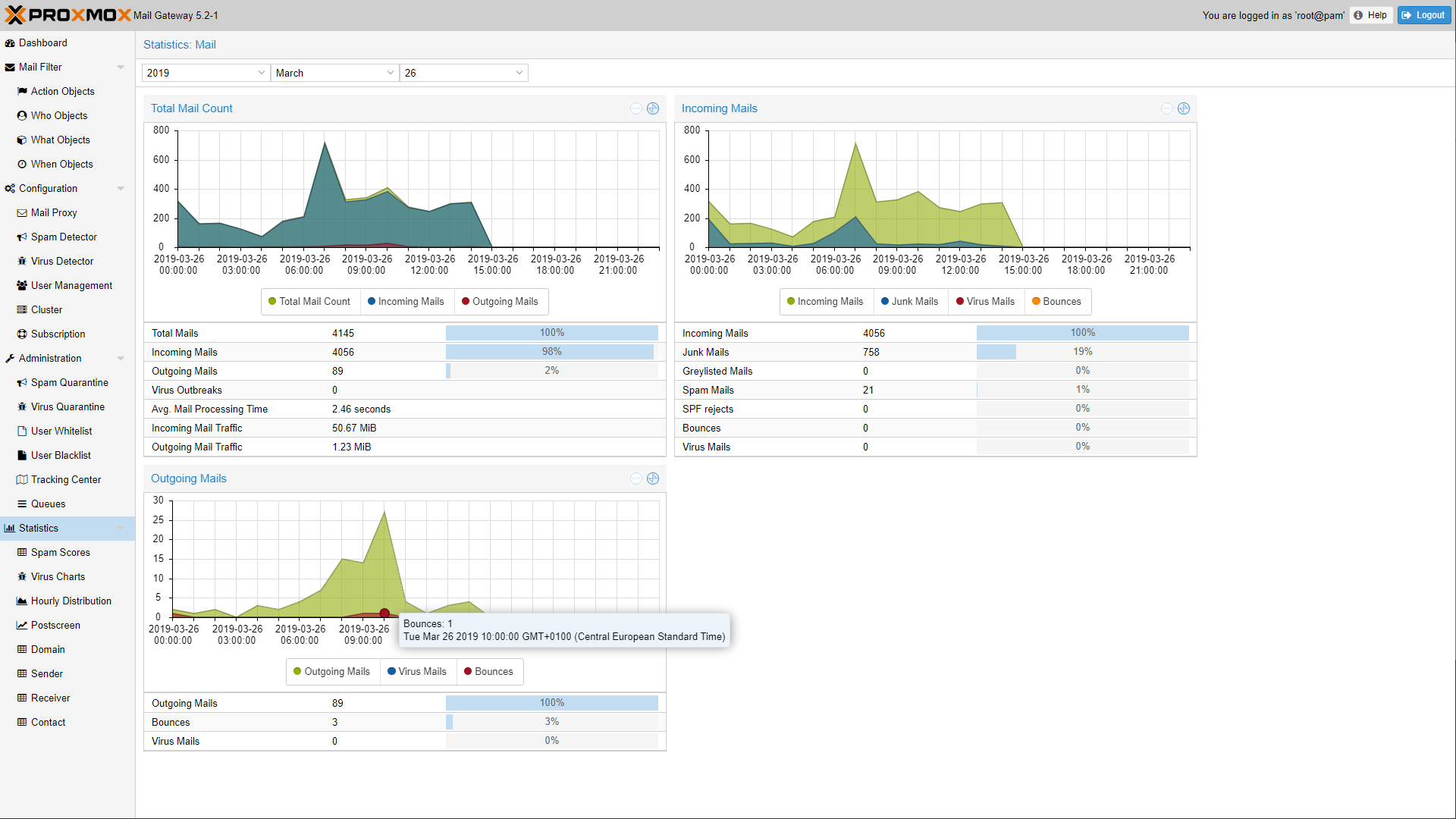Click the Help button

point(1371,15)
